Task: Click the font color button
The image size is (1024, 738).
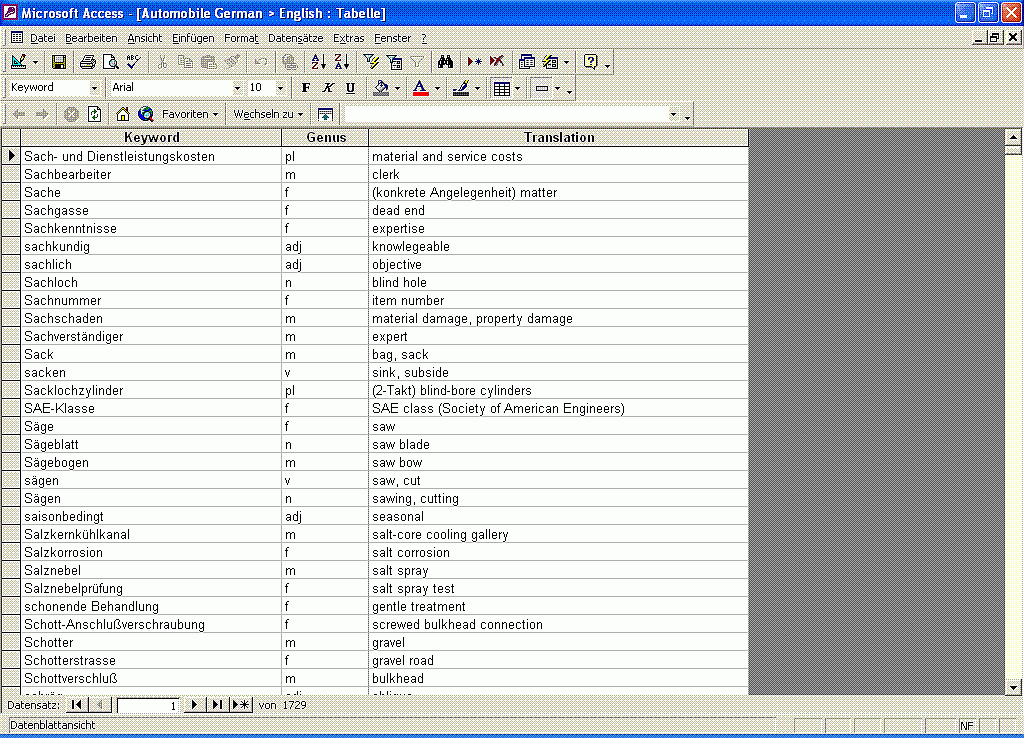Action: (420, 88)
